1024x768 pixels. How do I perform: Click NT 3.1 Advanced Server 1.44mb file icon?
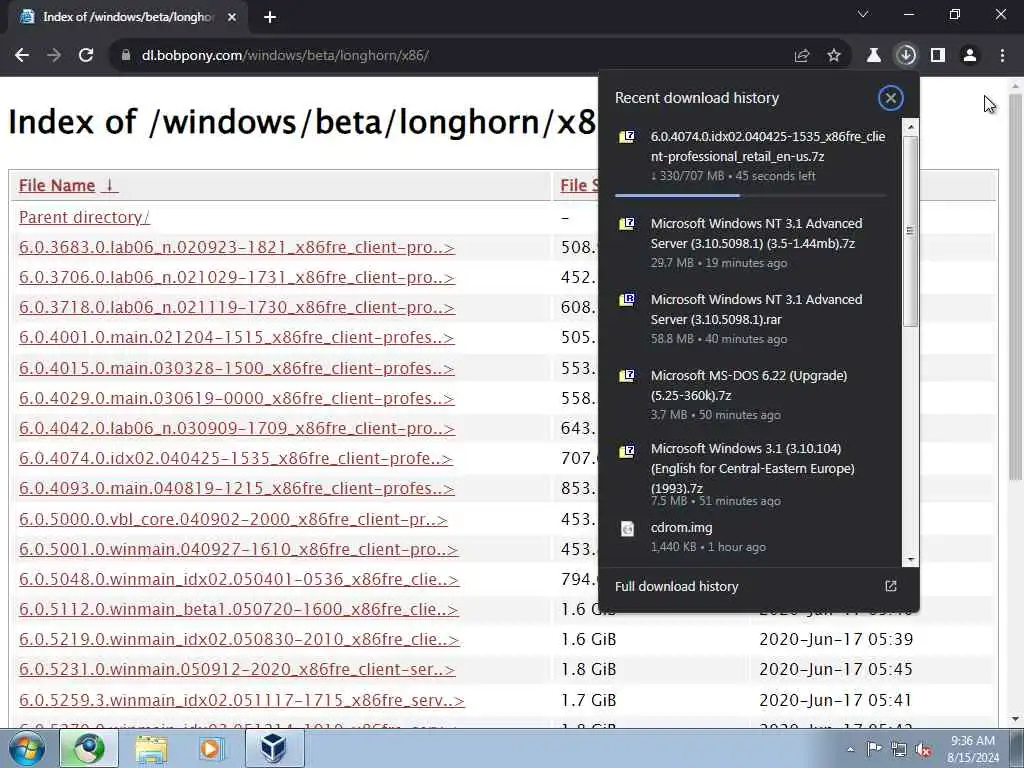(627, 224)
